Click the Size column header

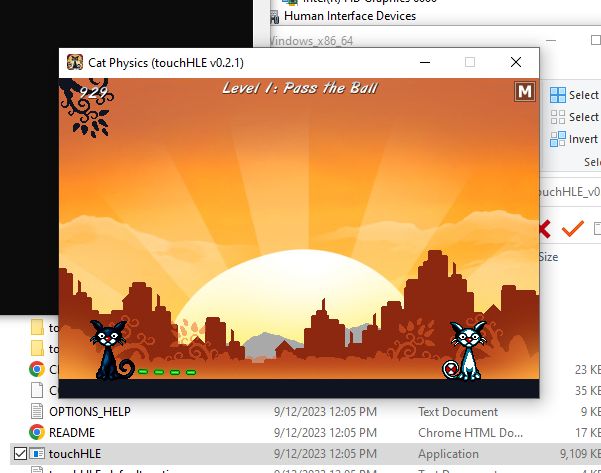548,257
